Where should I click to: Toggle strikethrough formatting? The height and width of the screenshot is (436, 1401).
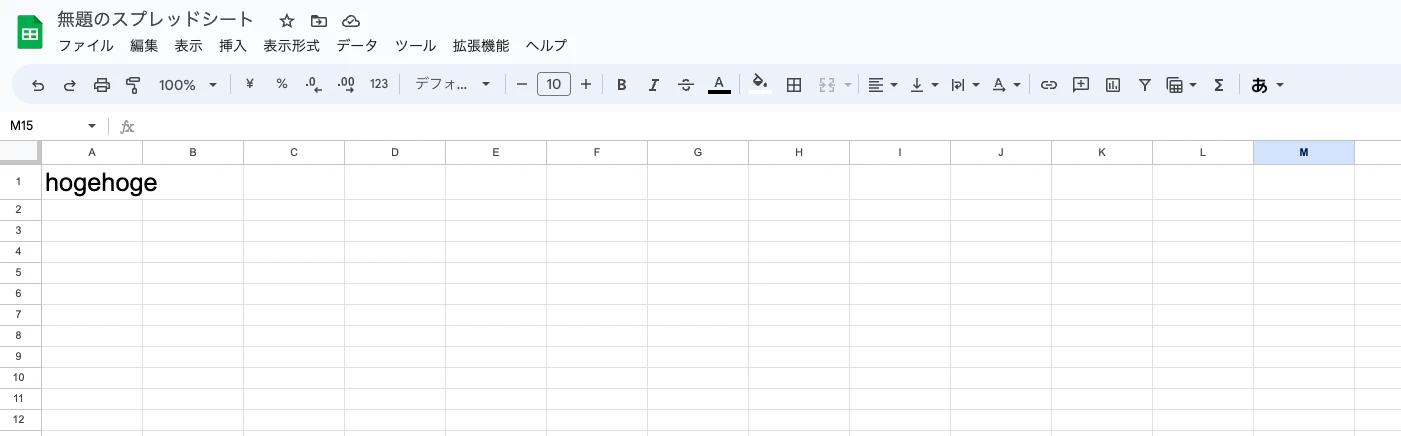tap(686, 85)
